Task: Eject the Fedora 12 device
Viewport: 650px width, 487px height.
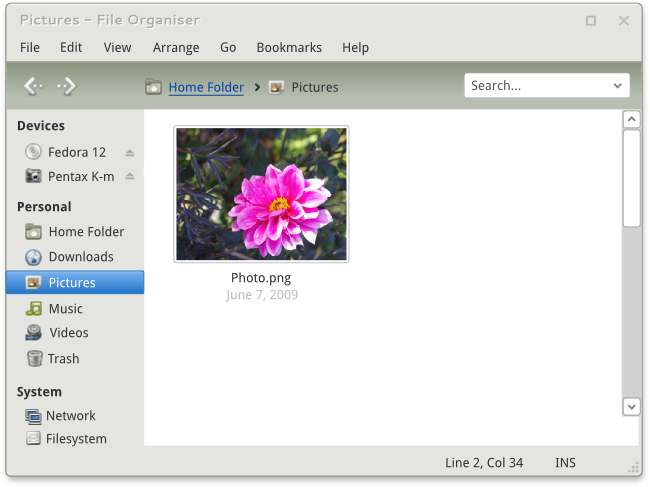Action: (130, 153)
